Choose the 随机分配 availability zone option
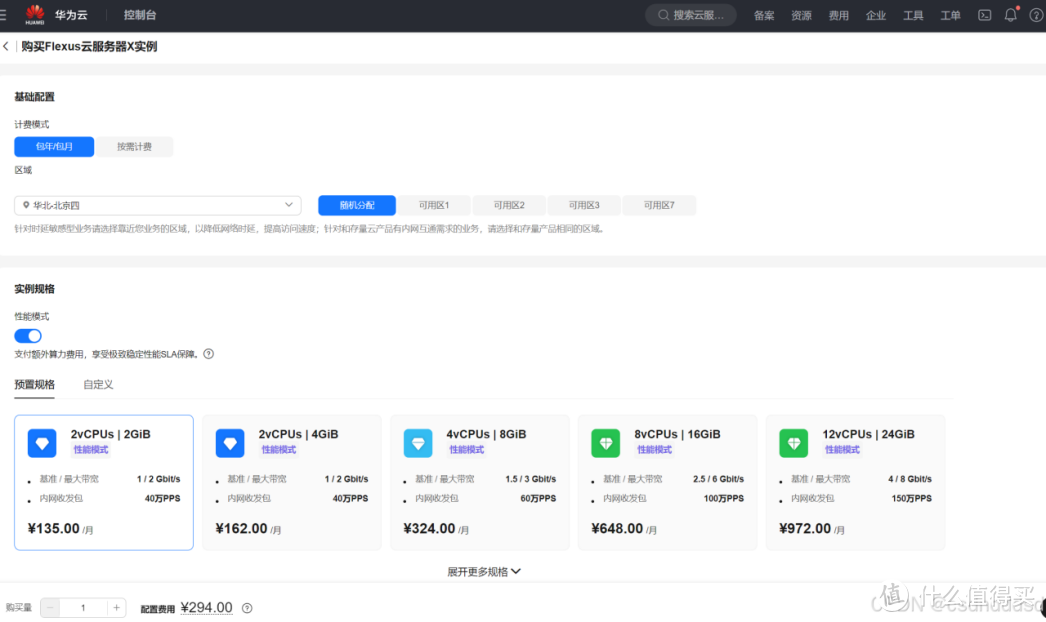Viewport: 1046px width, 622px height. click(357, 205)
